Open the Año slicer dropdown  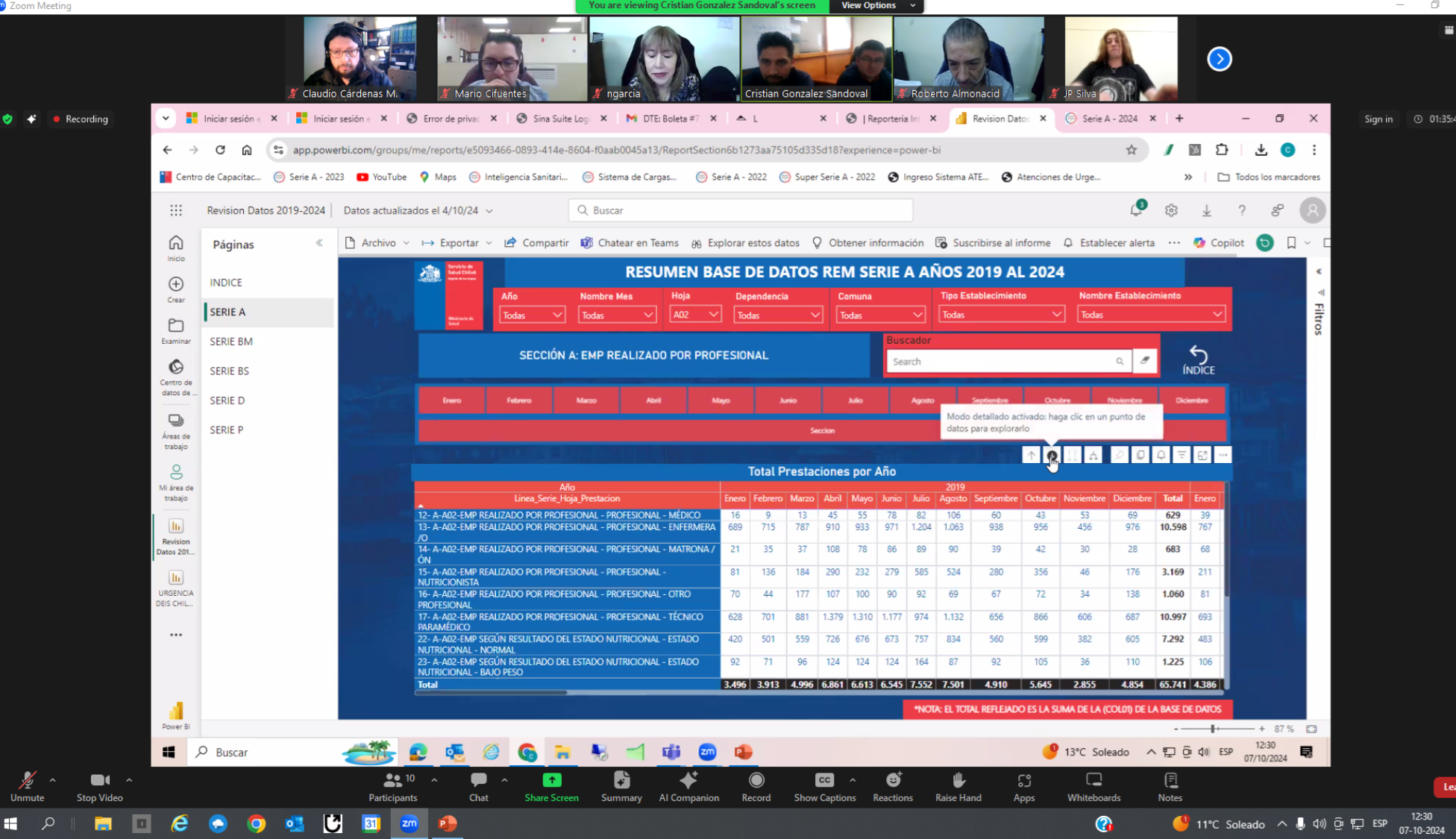[x=531, y=315]
